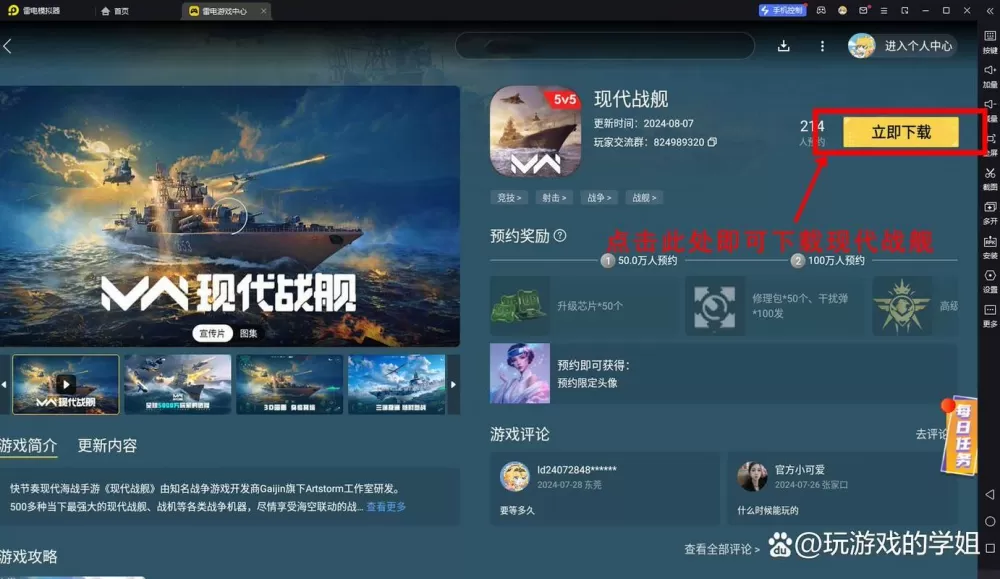Click the 升级芯片*50个 reward item
The image size is (1000, 579).
(x=582, y=305)
